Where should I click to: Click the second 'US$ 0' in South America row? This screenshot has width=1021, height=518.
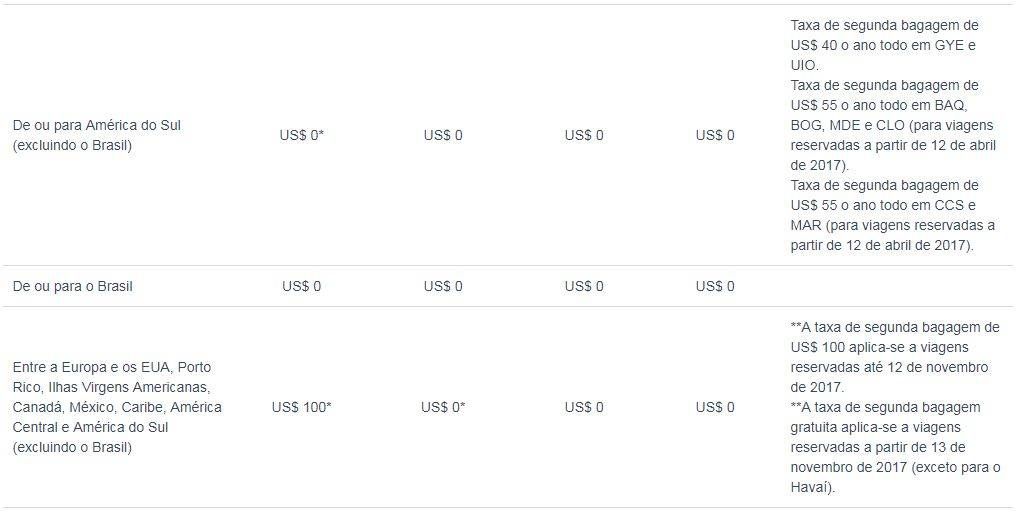click(443, 135)
